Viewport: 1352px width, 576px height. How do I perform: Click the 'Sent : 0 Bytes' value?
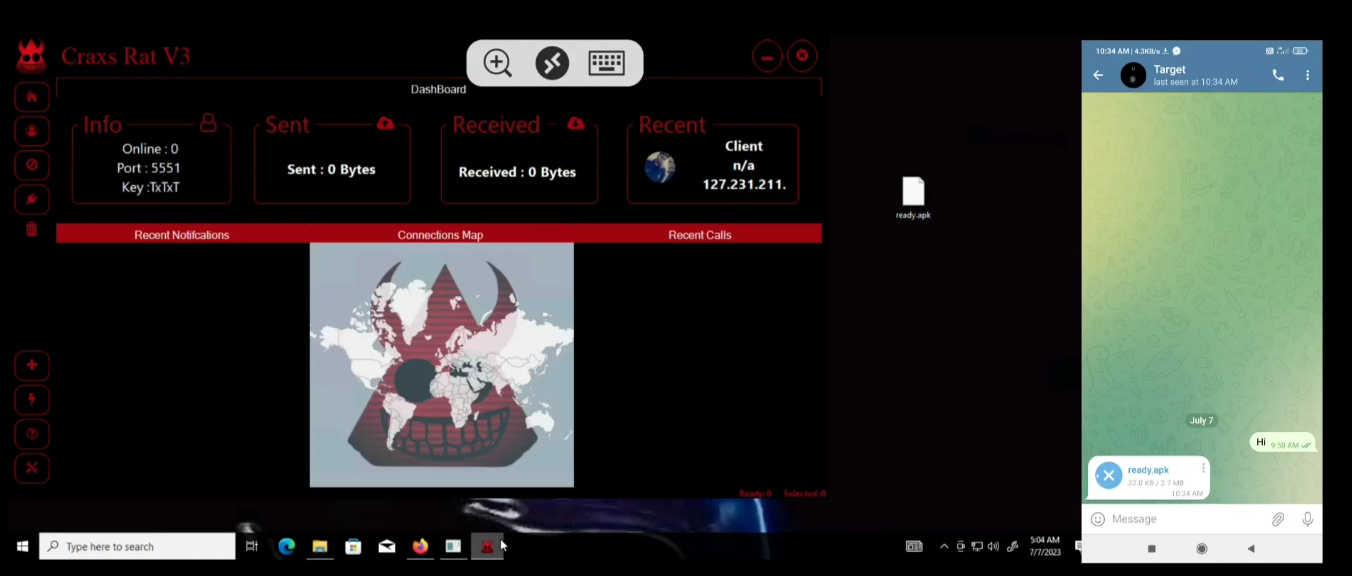(331, 169)
